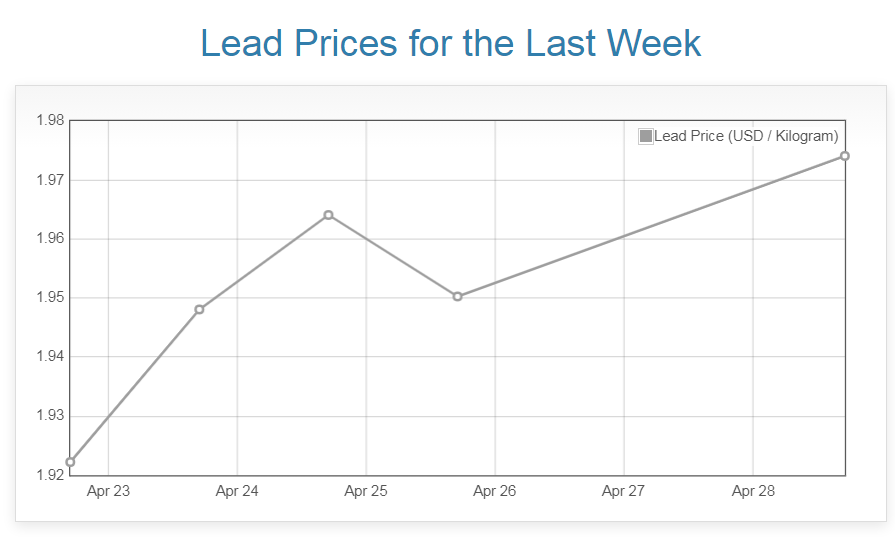
Task: Select the 1.93 price axis label
Action: tap(50, 416)
